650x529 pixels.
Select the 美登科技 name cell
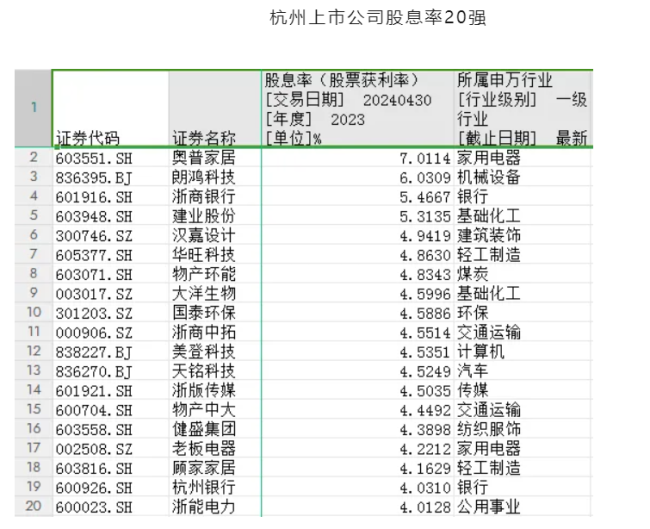pyautogui.click(x=215, y=352)
